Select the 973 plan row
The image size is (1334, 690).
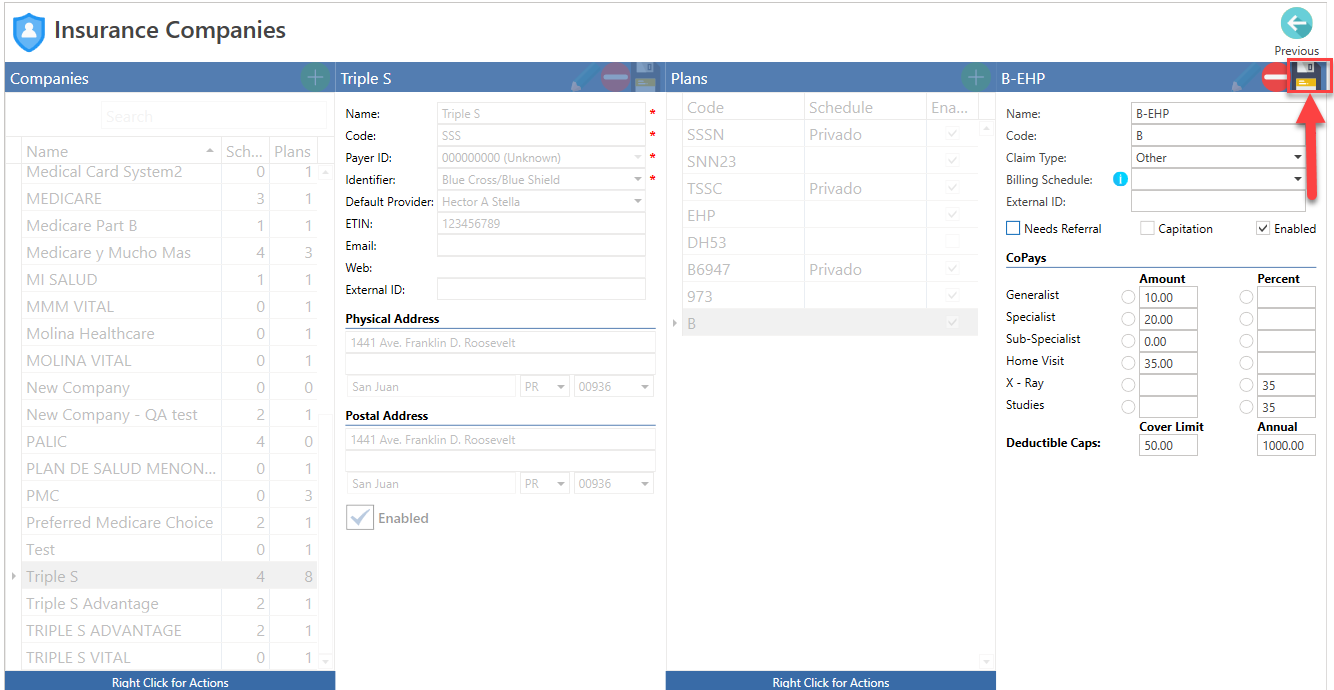tap(830, 296)
